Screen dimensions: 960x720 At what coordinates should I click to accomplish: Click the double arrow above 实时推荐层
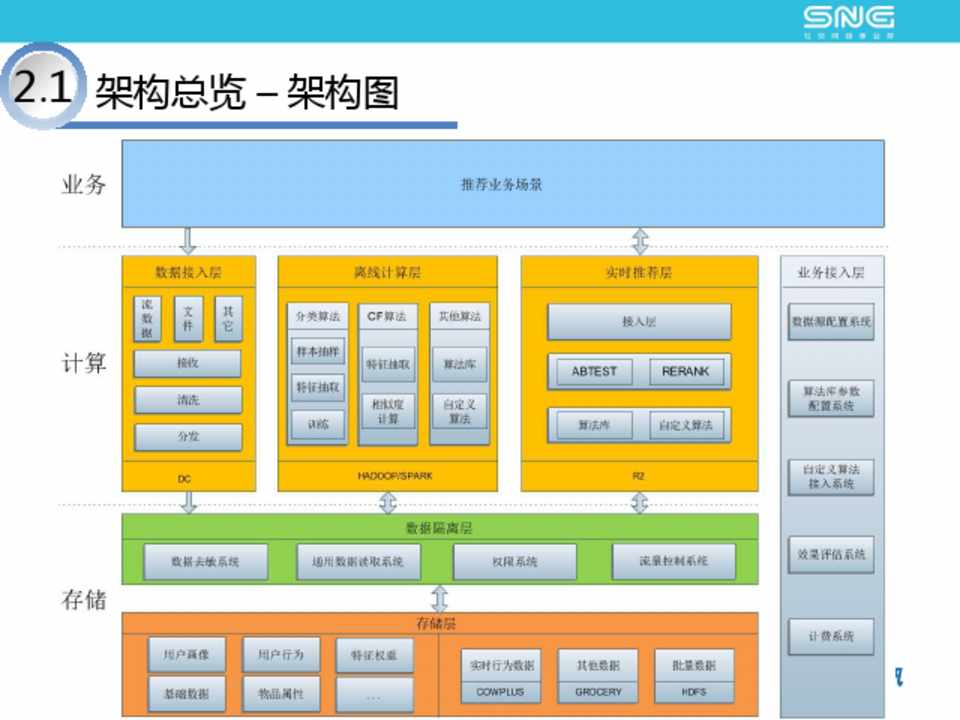click(x=640, y=241)
